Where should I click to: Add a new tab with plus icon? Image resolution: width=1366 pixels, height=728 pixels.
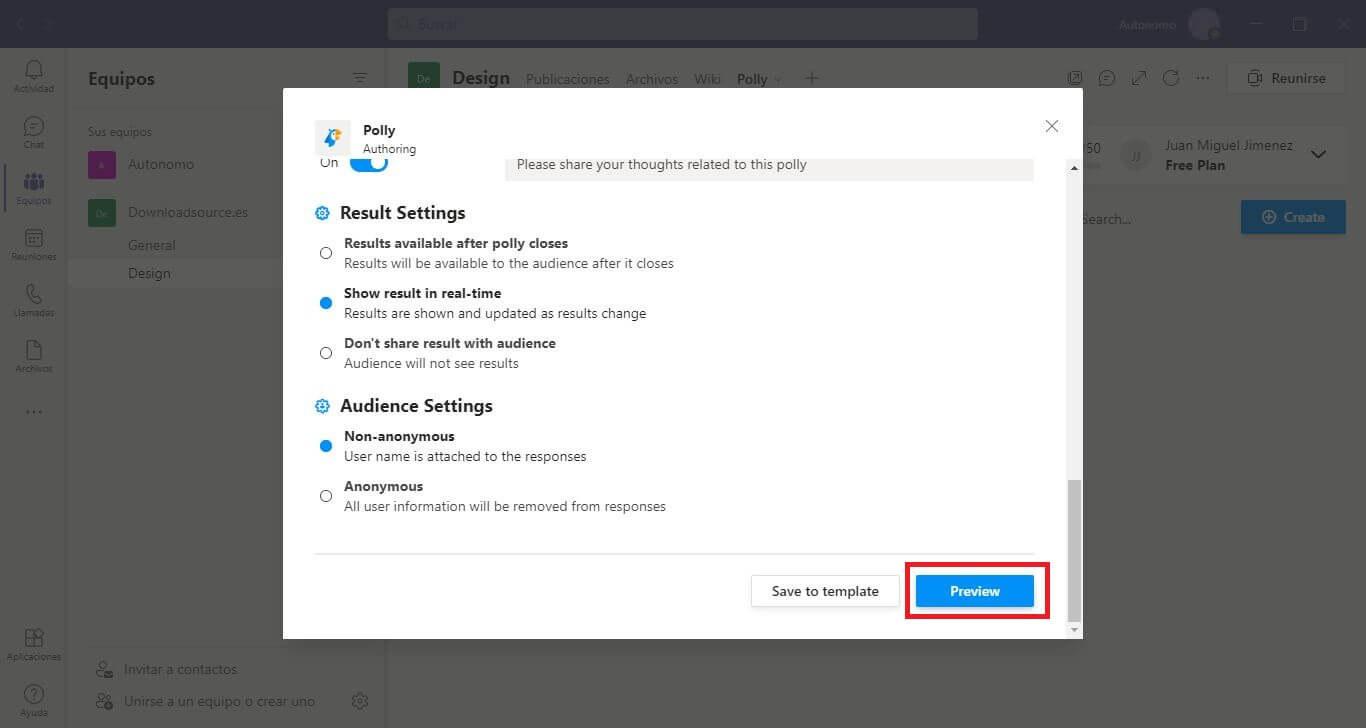coord(812,78)
